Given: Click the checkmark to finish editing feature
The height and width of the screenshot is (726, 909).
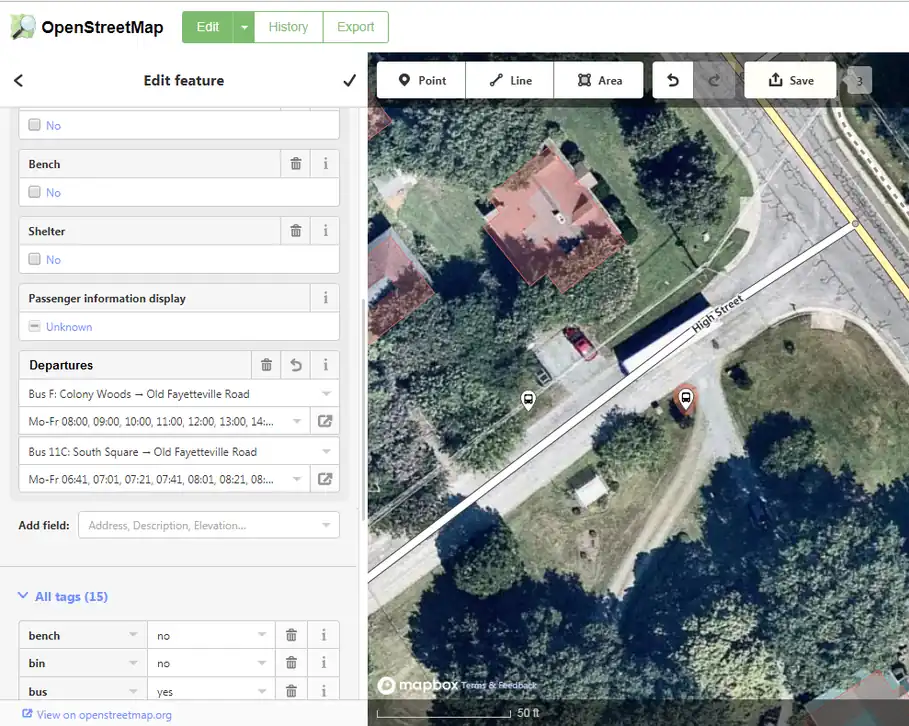Looking at the screenshot, I should [x=349, y=81].
